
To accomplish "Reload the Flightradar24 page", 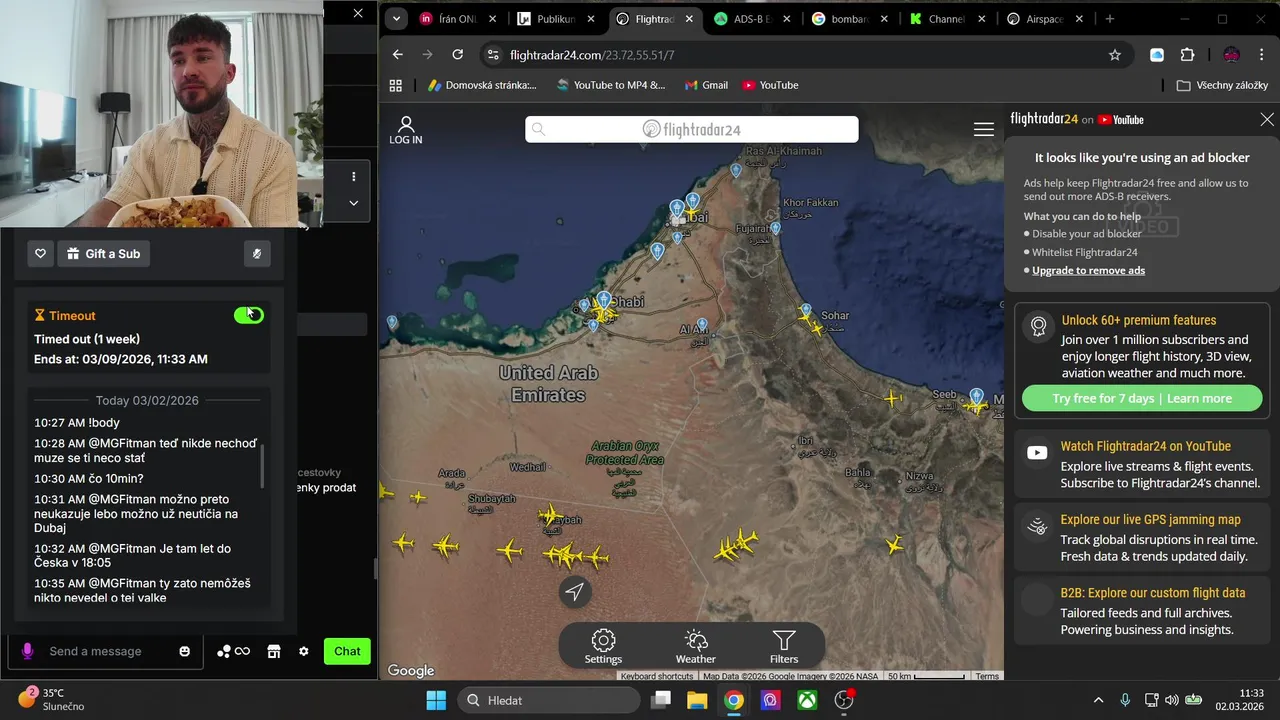I will coord(457,55).
